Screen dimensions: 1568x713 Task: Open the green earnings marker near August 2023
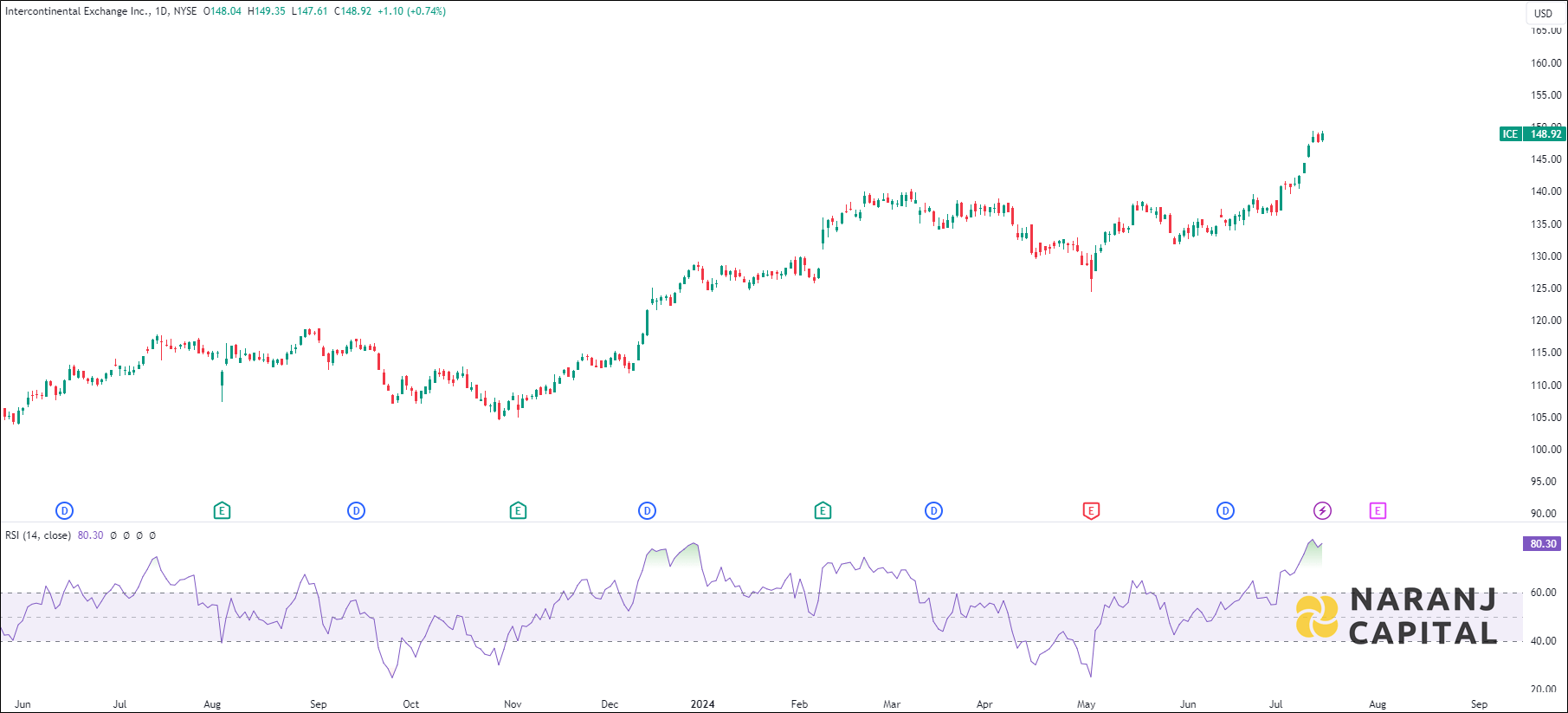point(222,511)
